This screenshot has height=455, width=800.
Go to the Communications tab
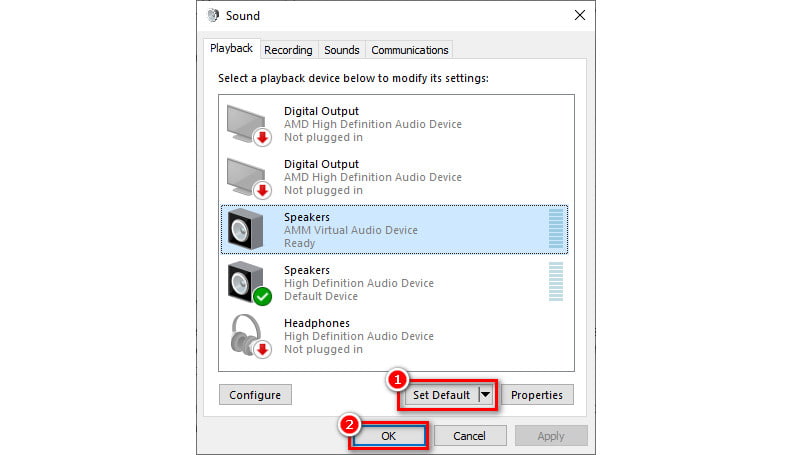[x=409, y=50]
